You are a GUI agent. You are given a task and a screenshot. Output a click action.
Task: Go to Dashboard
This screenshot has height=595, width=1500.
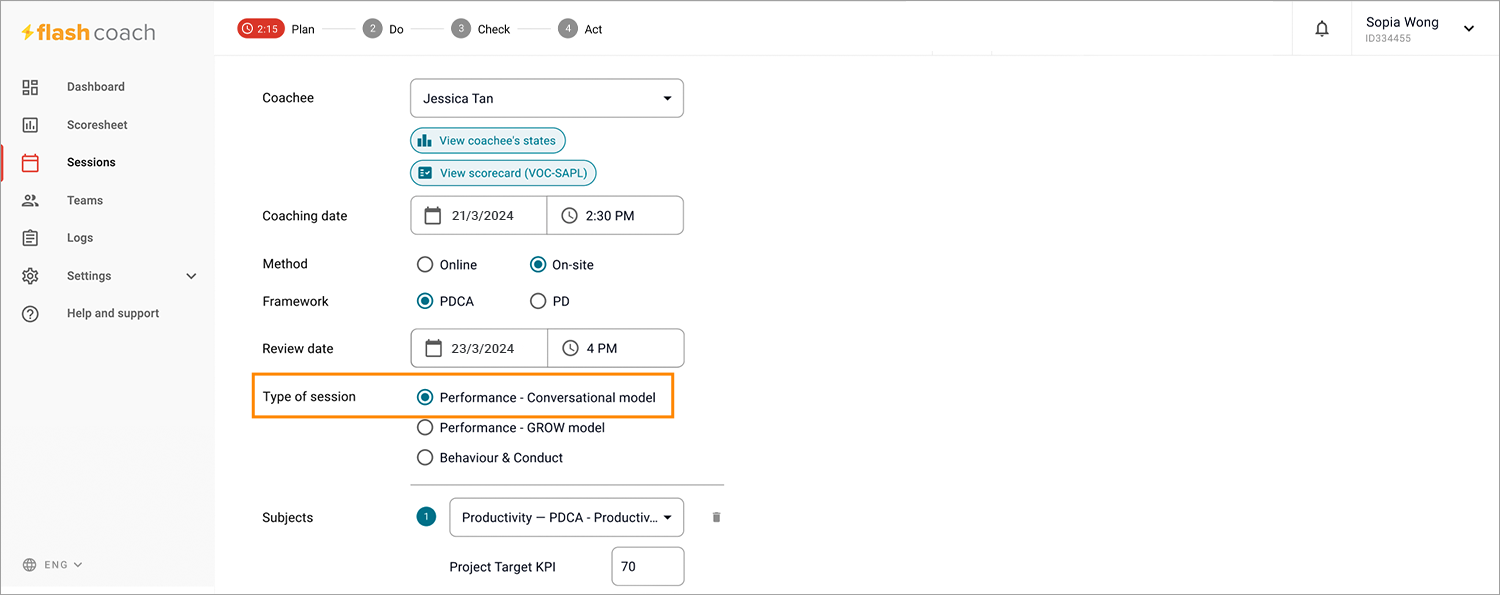coord(96,87)
